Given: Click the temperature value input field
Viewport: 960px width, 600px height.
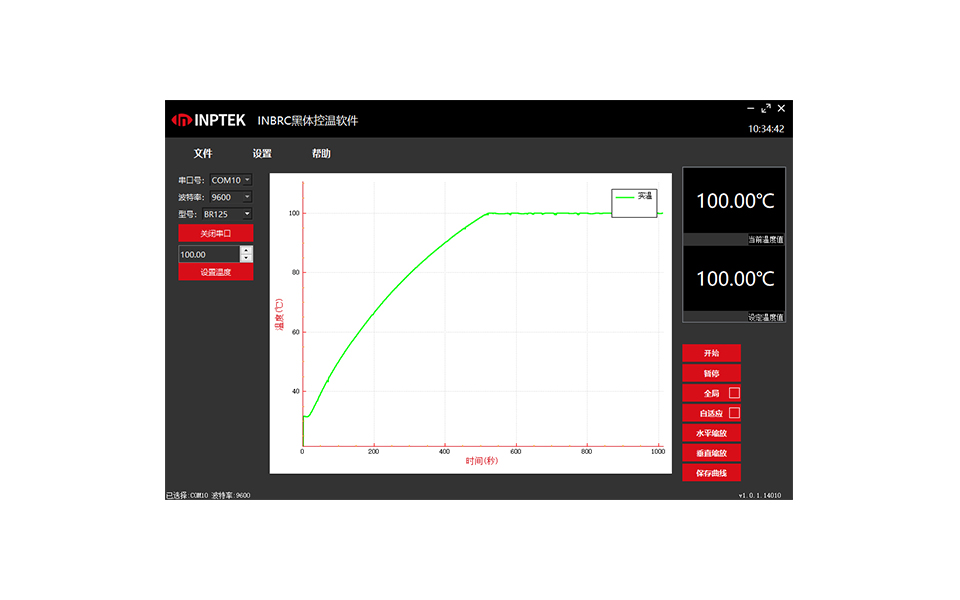Looking at the screenshot, I should [208, 255].
